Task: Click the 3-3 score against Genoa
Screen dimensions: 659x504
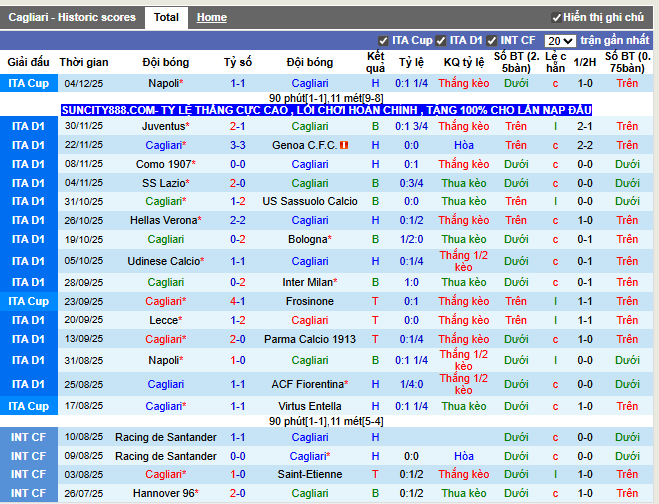Action: (x=237, y=145)
